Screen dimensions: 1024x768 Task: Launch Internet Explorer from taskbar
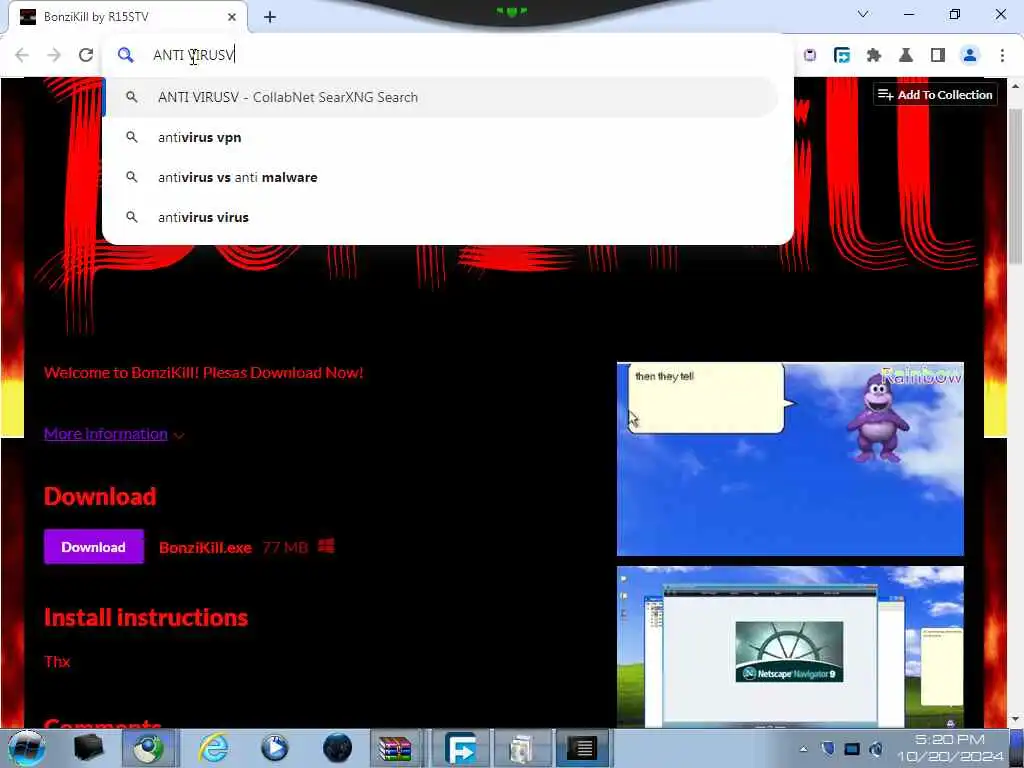[x=214, y=748]
